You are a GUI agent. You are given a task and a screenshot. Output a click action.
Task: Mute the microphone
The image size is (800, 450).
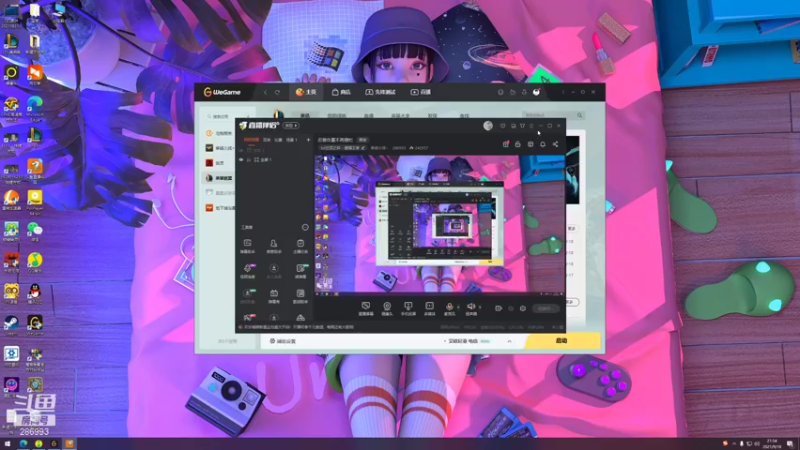pyautogui.click(x=449, y=308)
